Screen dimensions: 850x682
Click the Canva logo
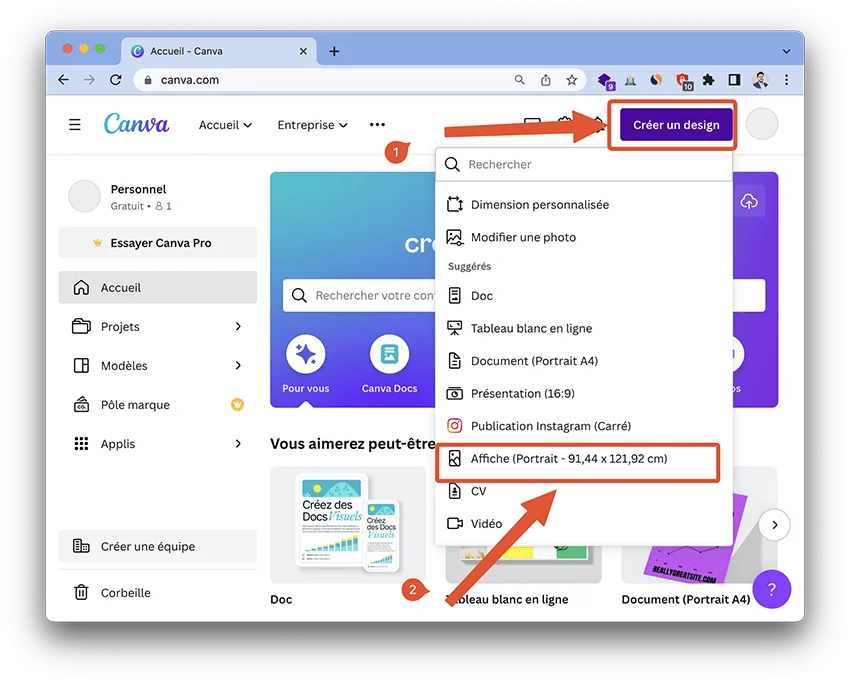click(136, 124)
